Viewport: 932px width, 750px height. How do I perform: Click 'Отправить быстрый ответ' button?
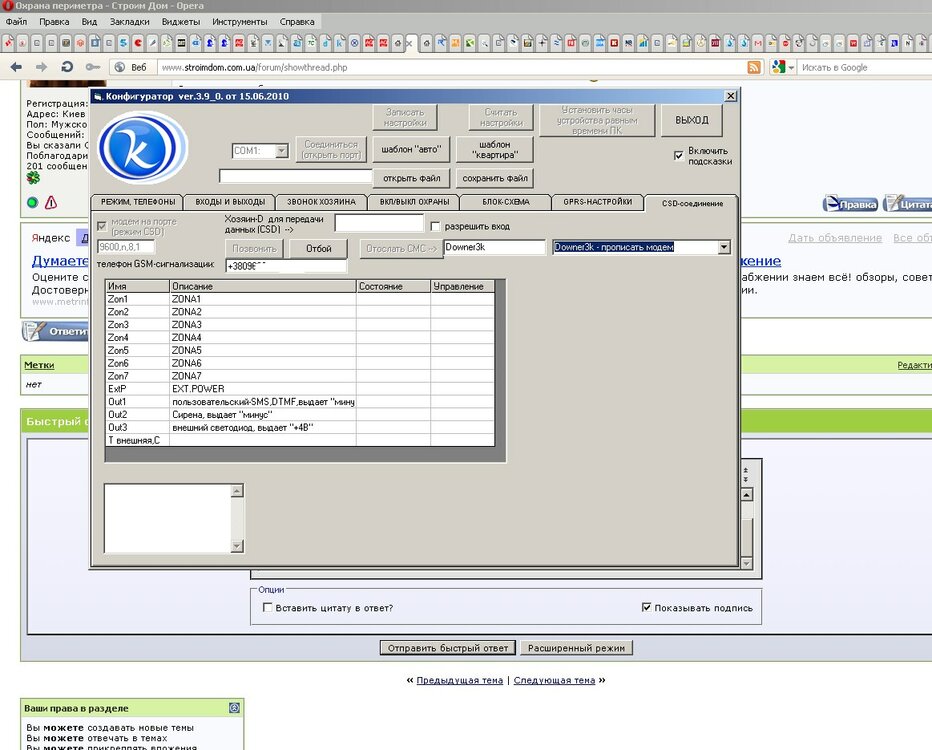click(446, 648)
